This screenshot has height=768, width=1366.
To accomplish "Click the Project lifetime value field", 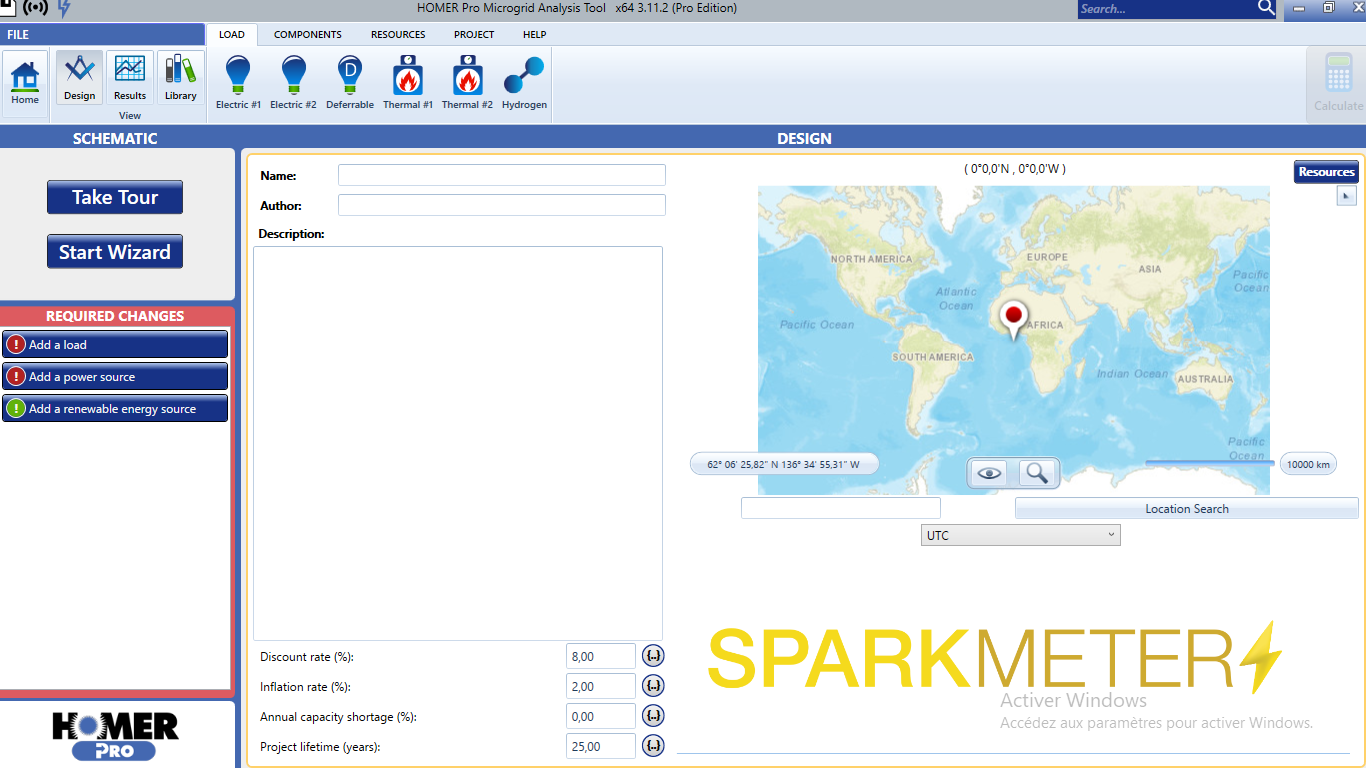I will click(x=601, y=746).
